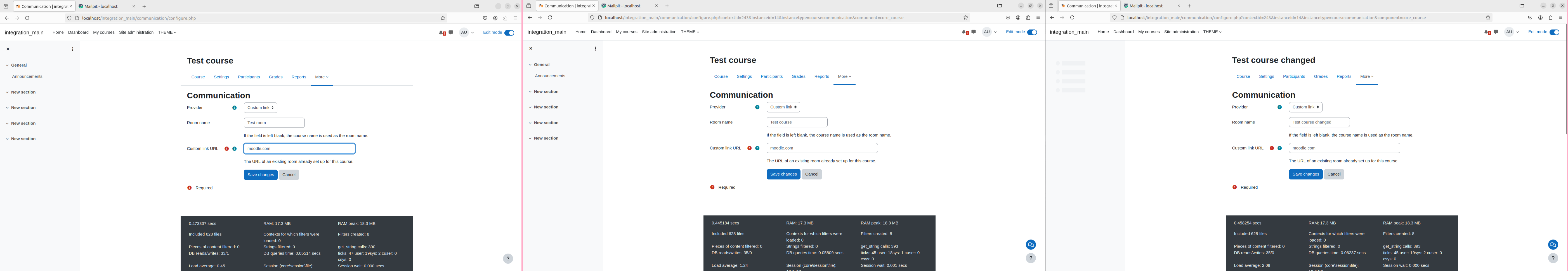Open Provider Custom link dropdown in middle window
Screen dimensions: 1568x271
tap(783, 107)
